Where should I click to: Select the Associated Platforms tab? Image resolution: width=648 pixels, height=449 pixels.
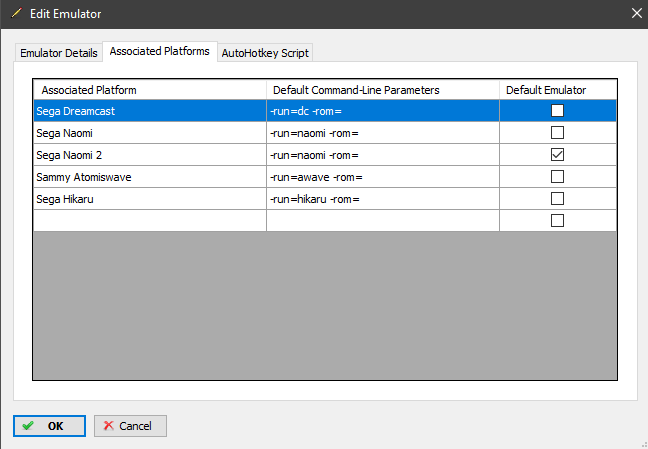[160, 51]
